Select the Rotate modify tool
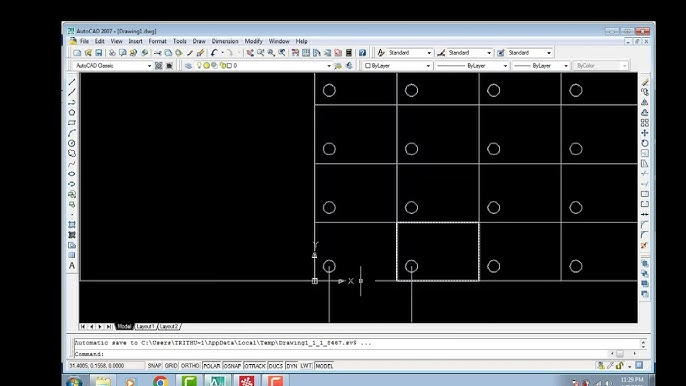This screenshot has width=686, height=386. [645, 143]
